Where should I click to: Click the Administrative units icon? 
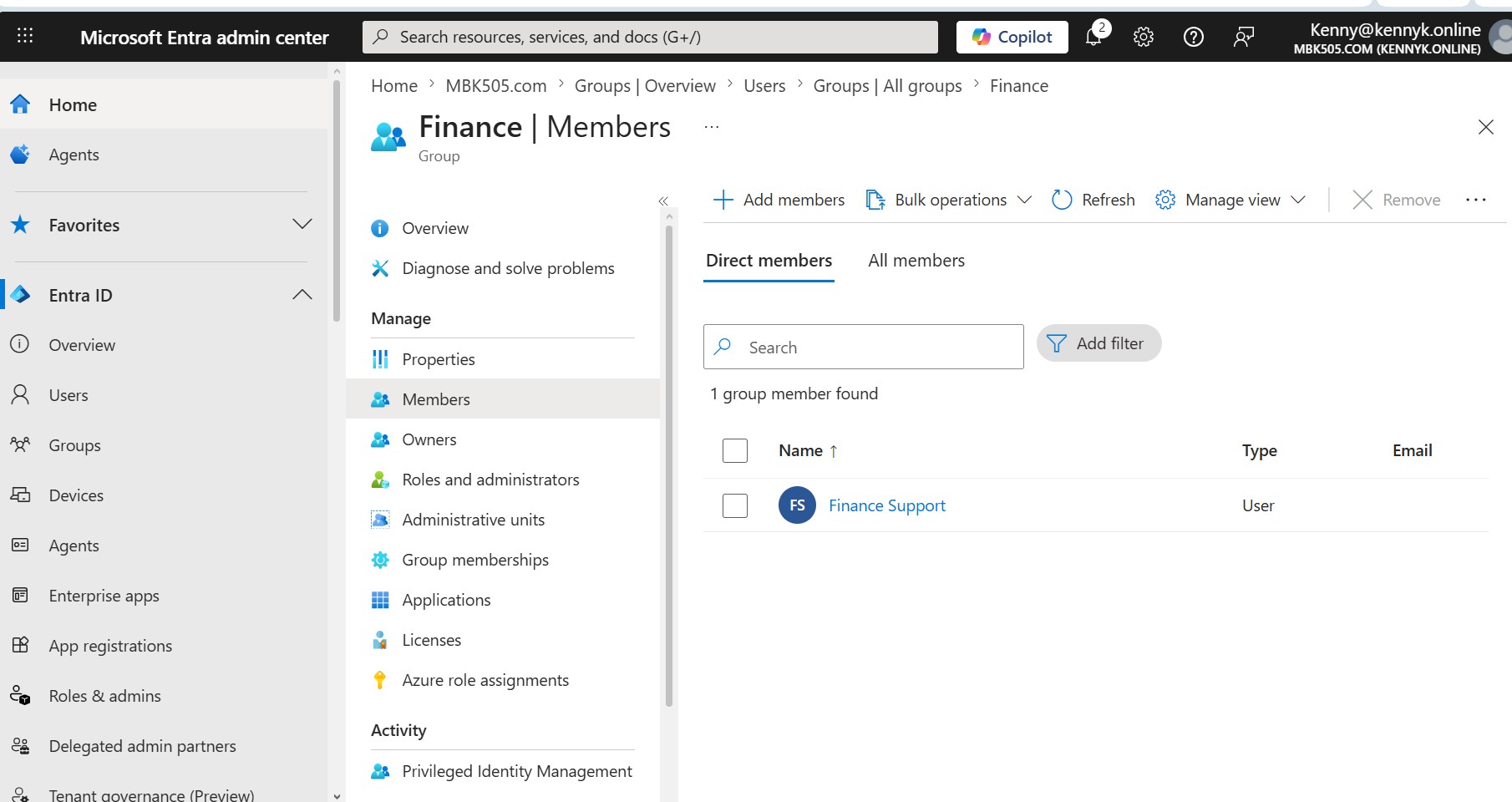(380, 520)
